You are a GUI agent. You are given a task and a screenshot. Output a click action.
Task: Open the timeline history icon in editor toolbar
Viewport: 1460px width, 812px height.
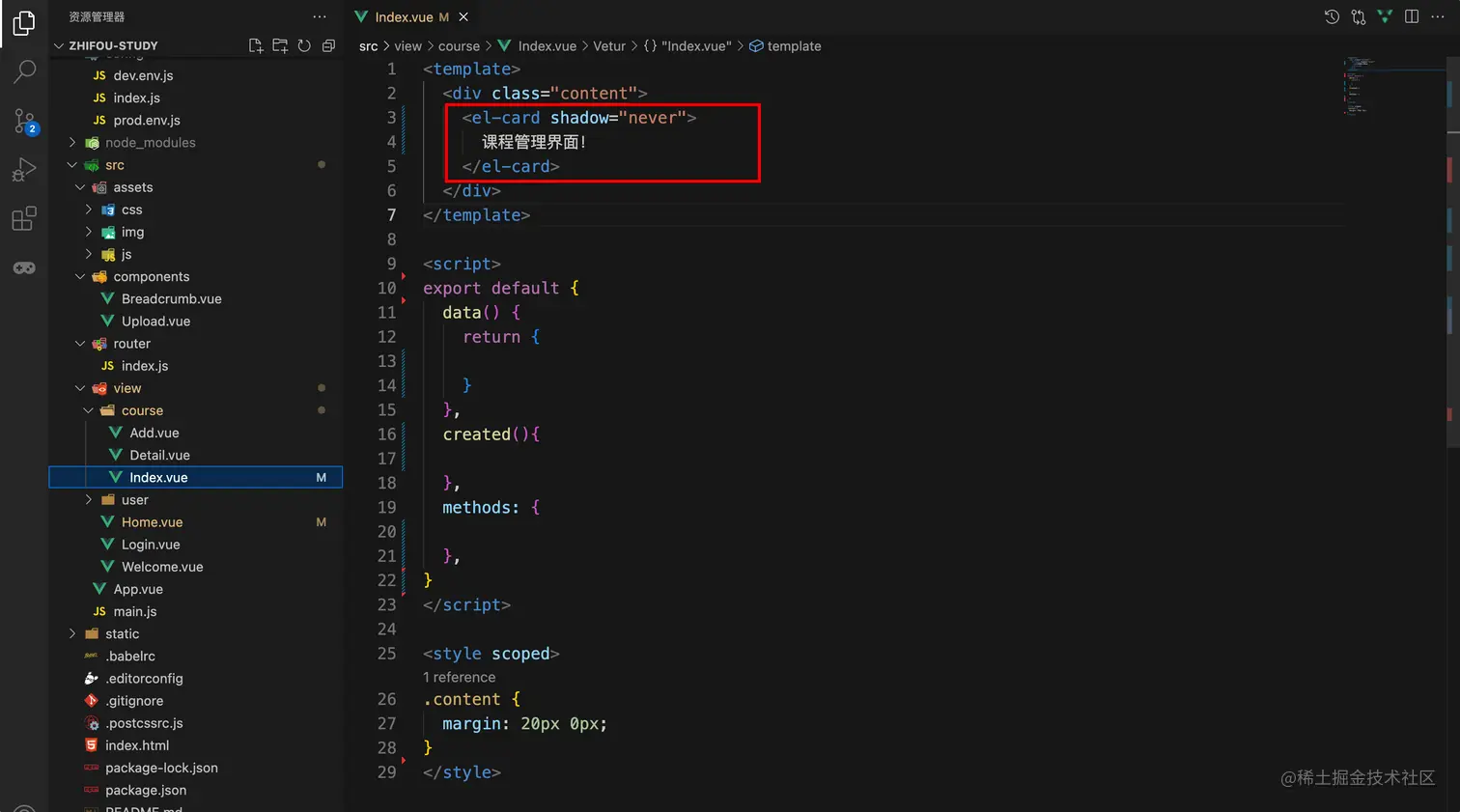click(x=1332, y=16)
